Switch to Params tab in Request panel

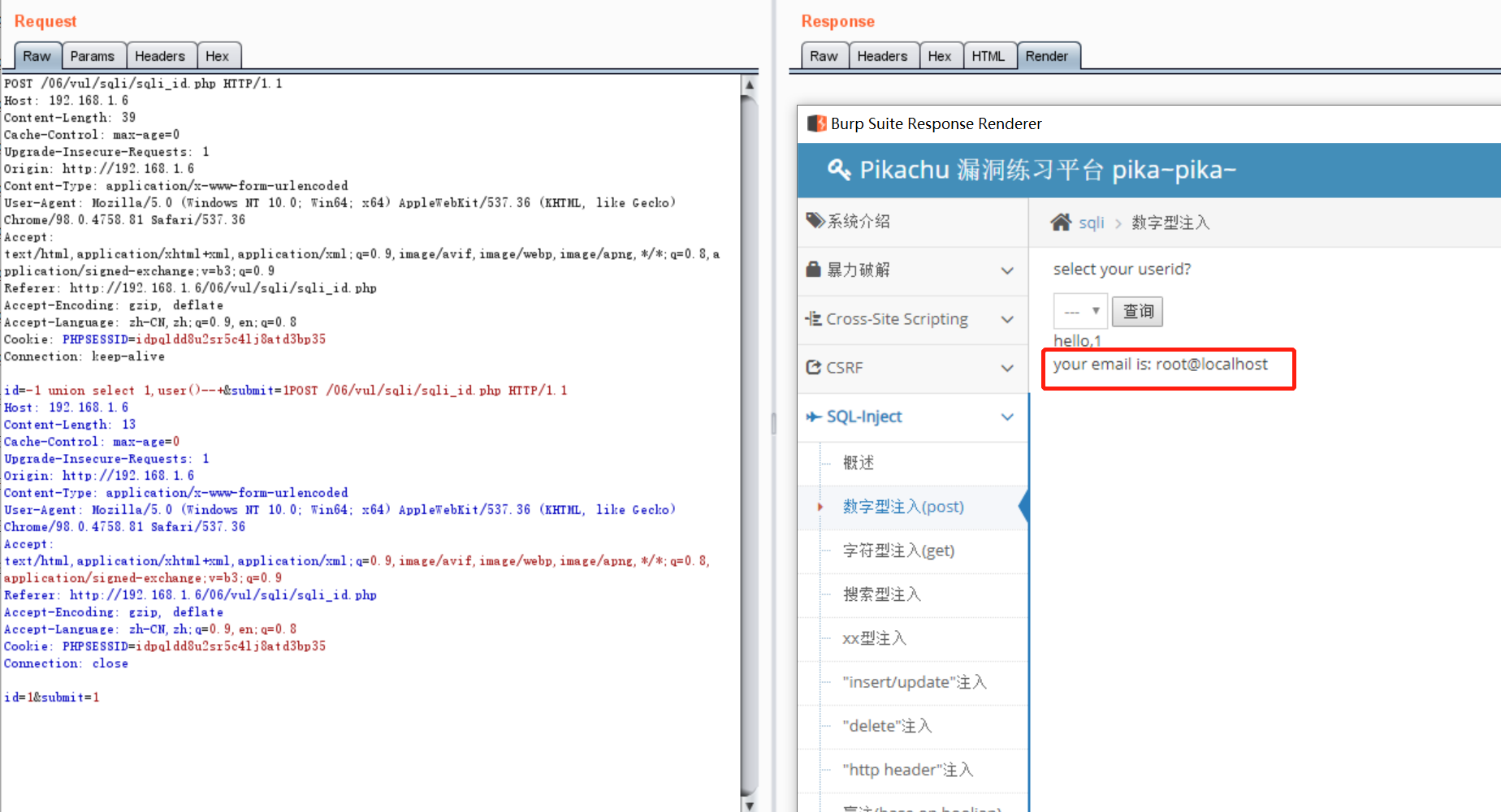93,56
